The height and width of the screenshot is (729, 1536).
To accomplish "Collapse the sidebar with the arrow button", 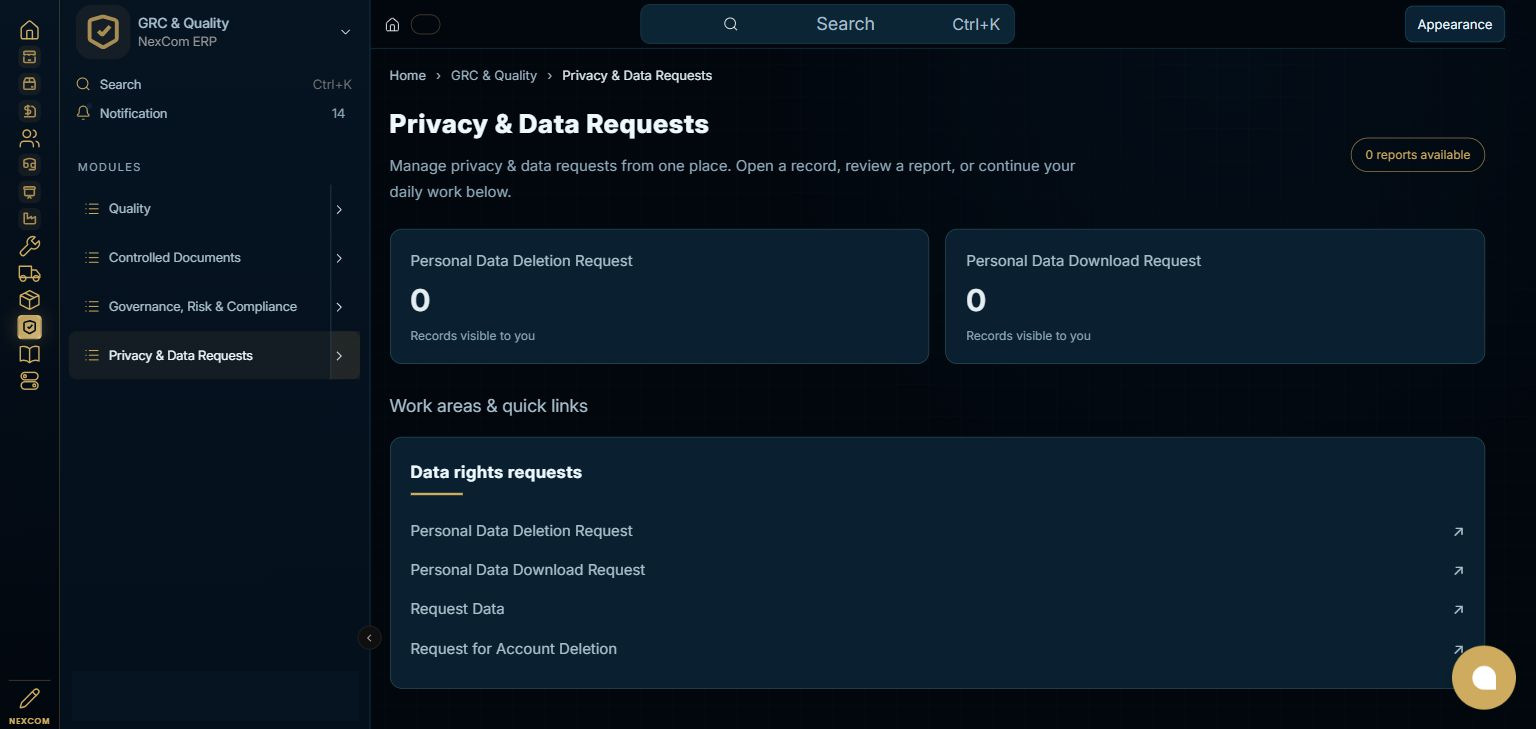I will click(x=369, y=638).
